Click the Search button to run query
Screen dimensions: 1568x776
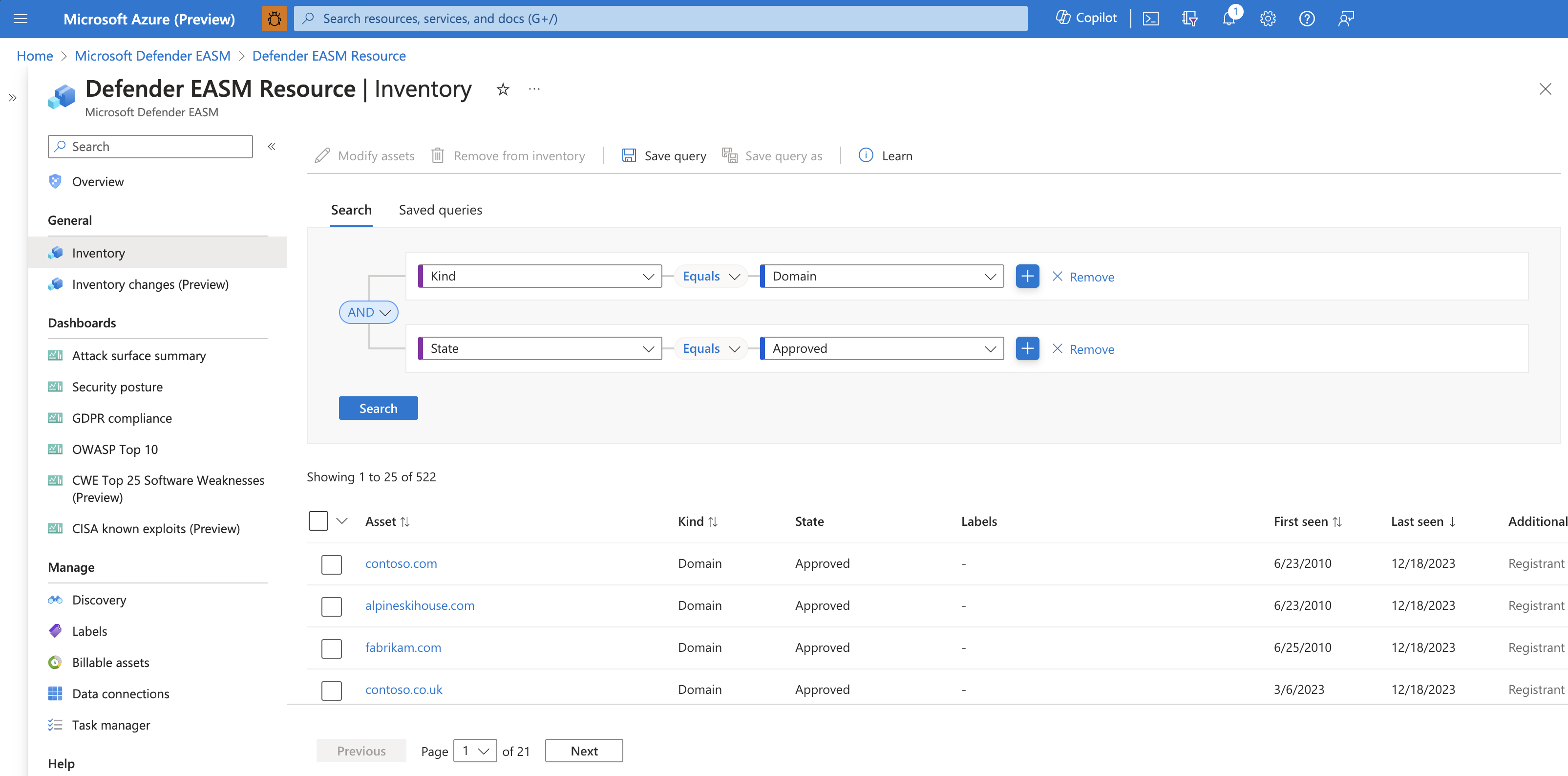coord(378,408)
